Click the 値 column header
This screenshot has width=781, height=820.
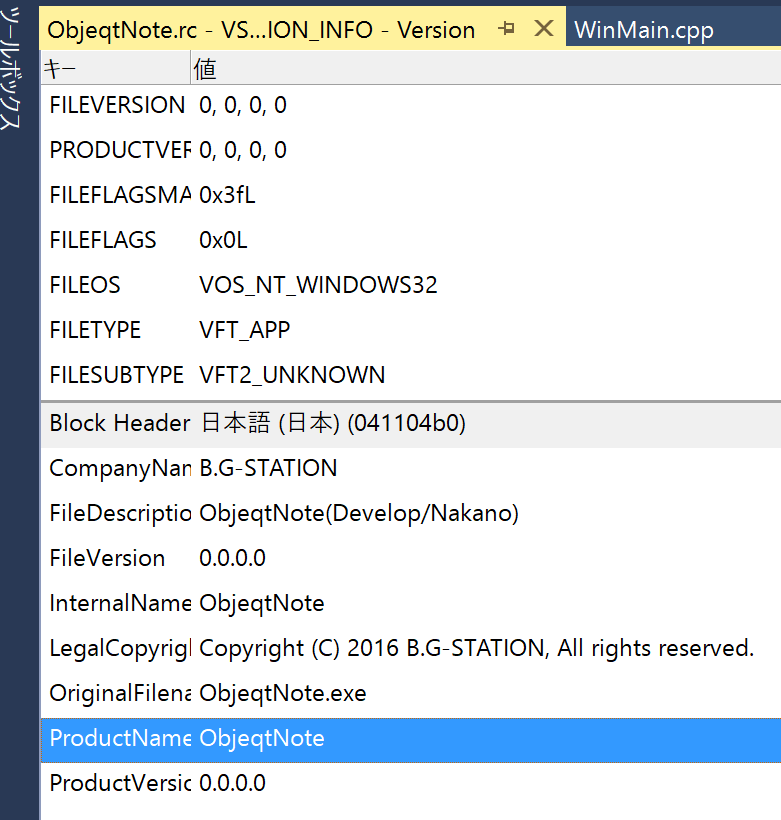pos(485,69)
